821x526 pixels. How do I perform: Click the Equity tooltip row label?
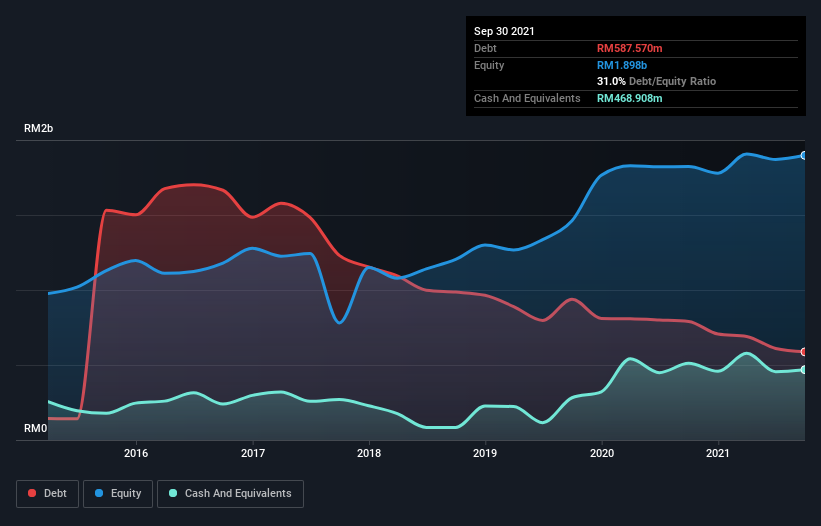[489, 65]
